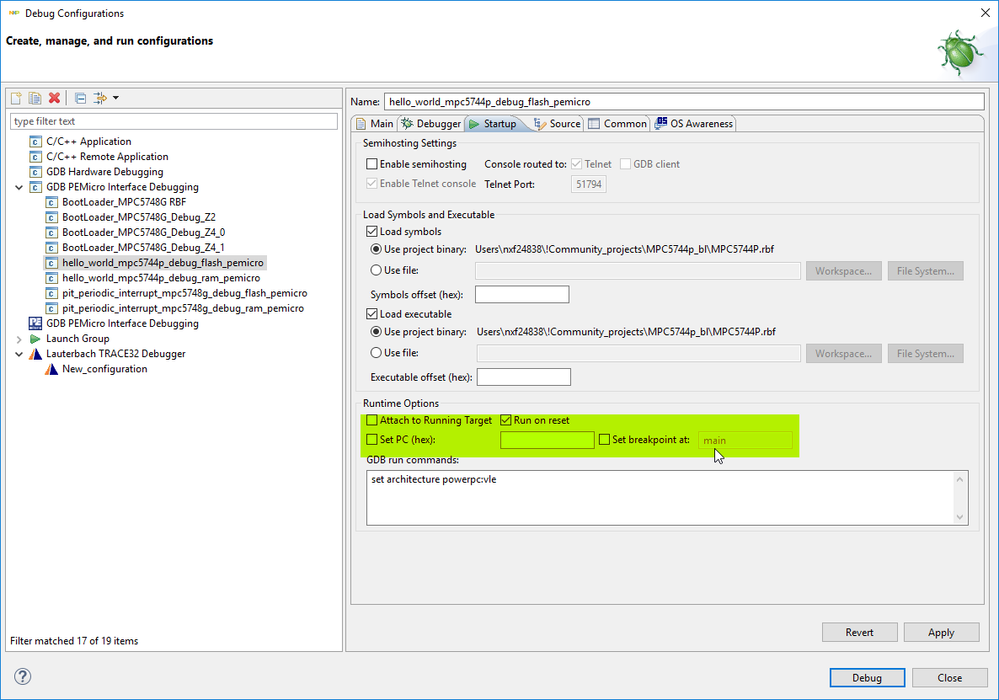
Task: Toggle the Load executable checkbox
Action: pyautogui.click(x=372, y=314)
